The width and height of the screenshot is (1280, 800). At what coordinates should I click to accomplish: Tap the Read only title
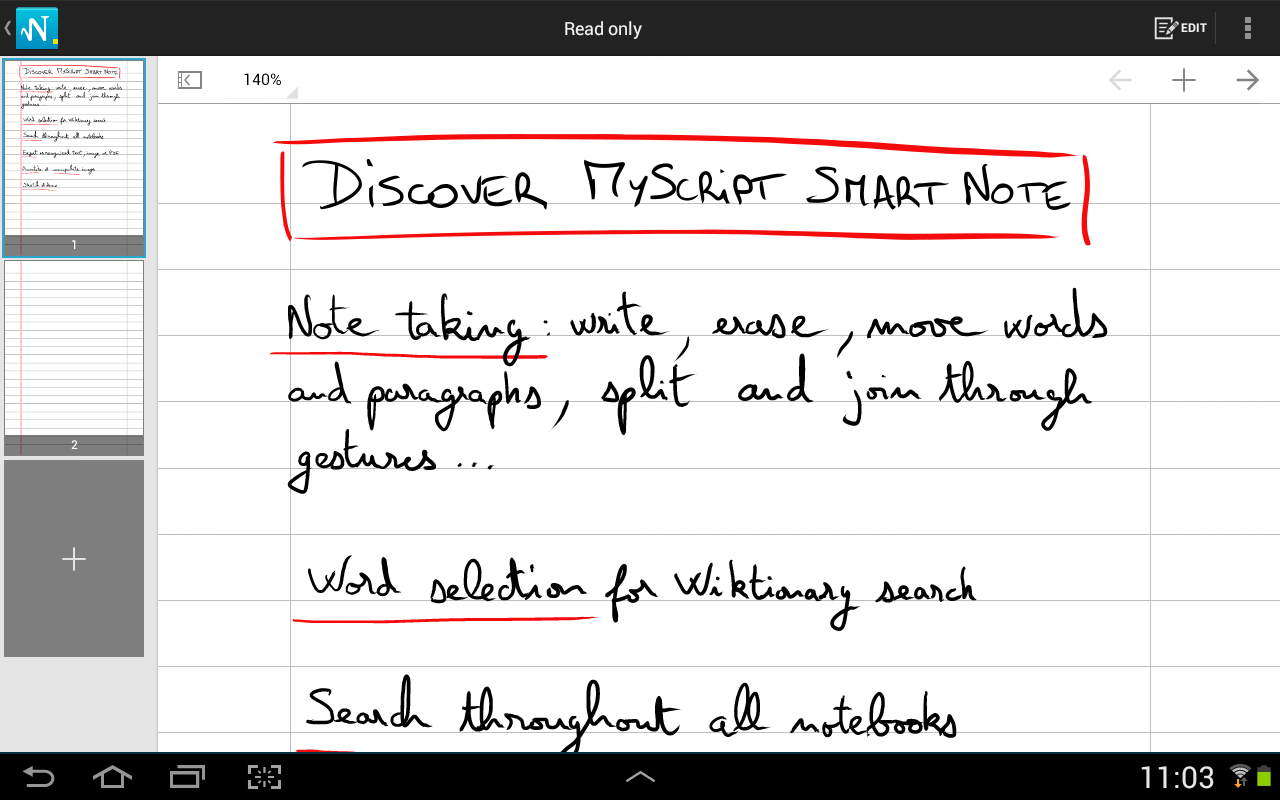tap(603, 29)
